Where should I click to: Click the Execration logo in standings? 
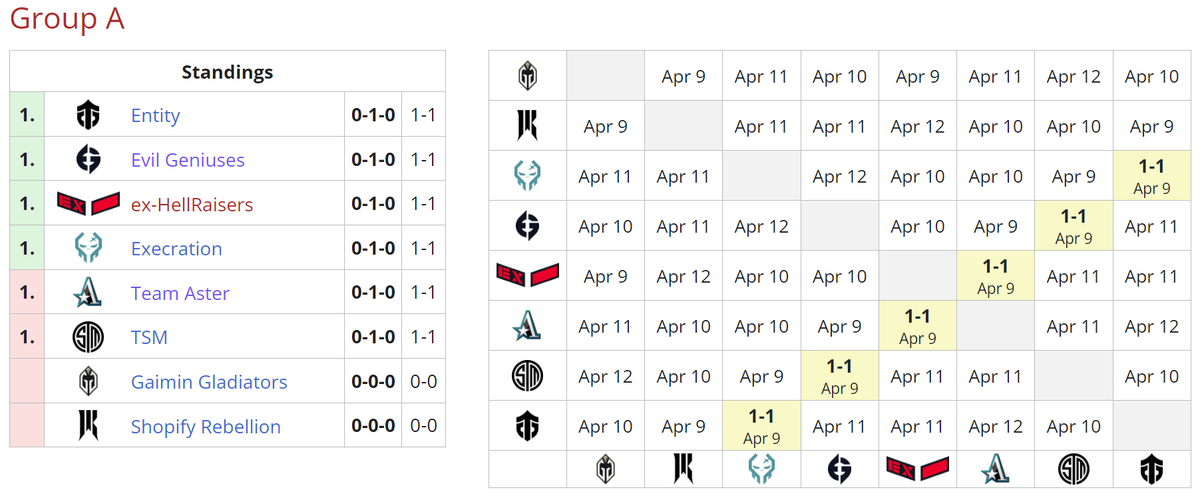pos(88,249)
